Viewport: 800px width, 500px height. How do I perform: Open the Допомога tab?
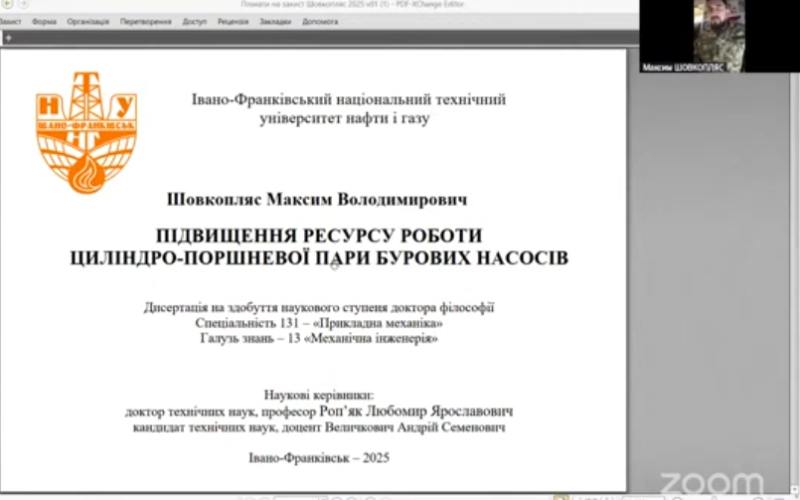coord(320,21)
